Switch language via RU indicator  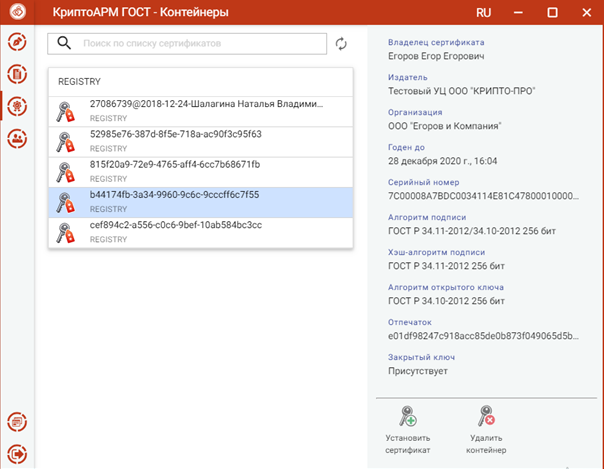click(483, 13)
